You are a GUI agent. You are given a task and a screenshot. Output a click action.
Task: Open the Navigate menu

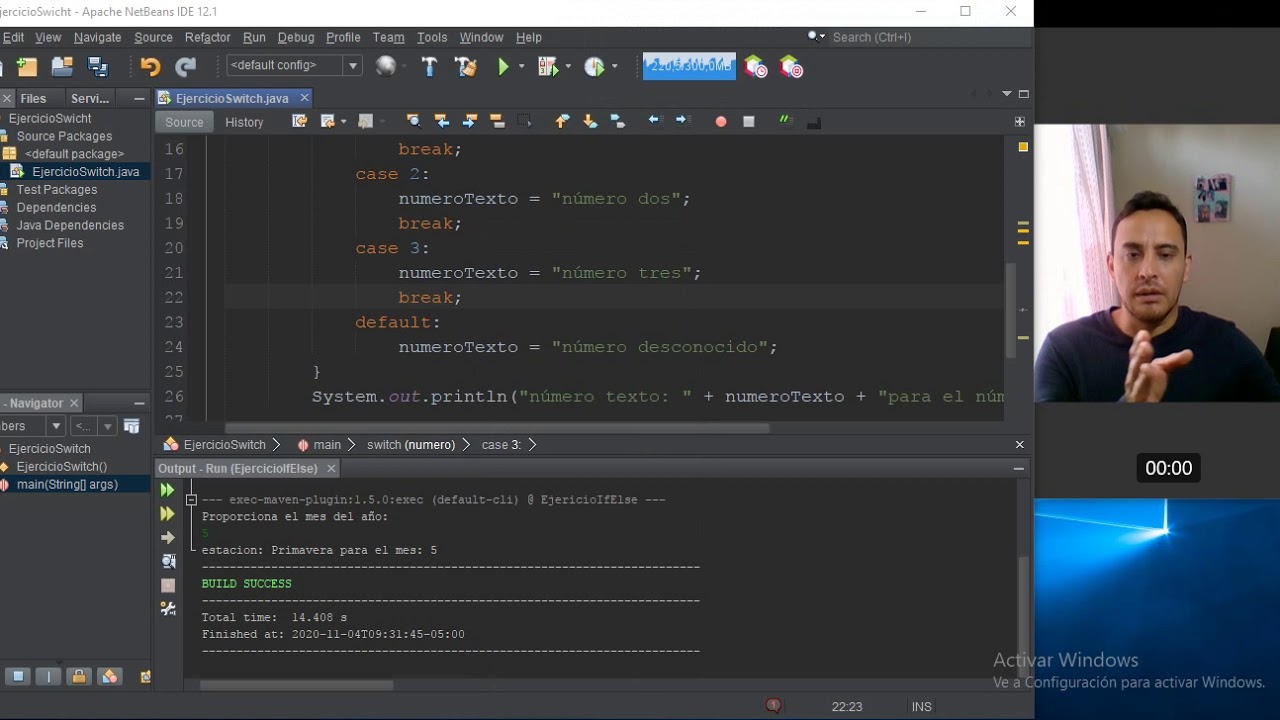tap(97, 37)
